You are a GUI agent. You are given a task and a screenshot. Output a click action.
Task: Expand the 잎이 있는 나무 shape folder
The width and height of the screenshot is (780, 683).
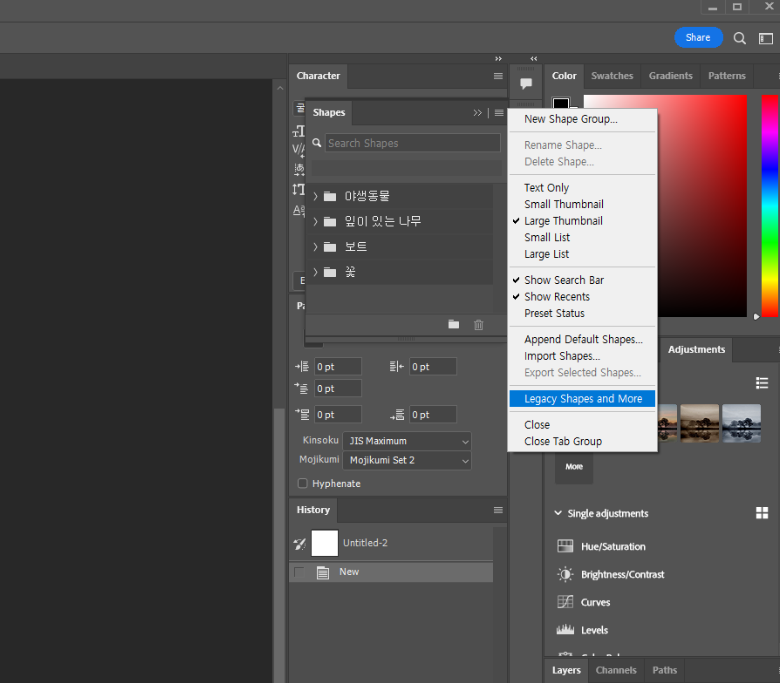tap(315, 221)
